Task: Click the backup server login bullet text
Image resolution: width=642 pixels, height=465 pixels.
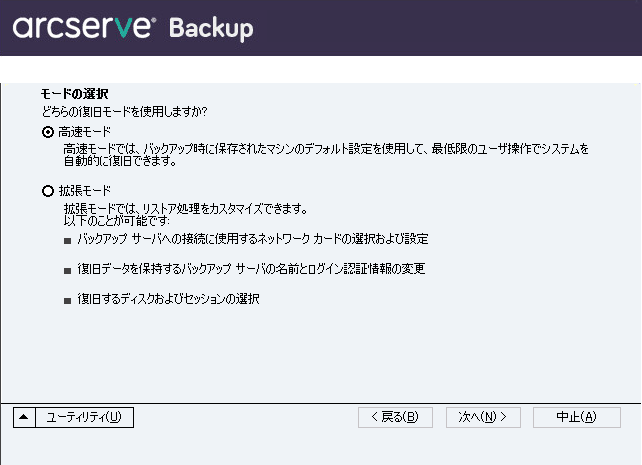Action: tap(251, 269)
